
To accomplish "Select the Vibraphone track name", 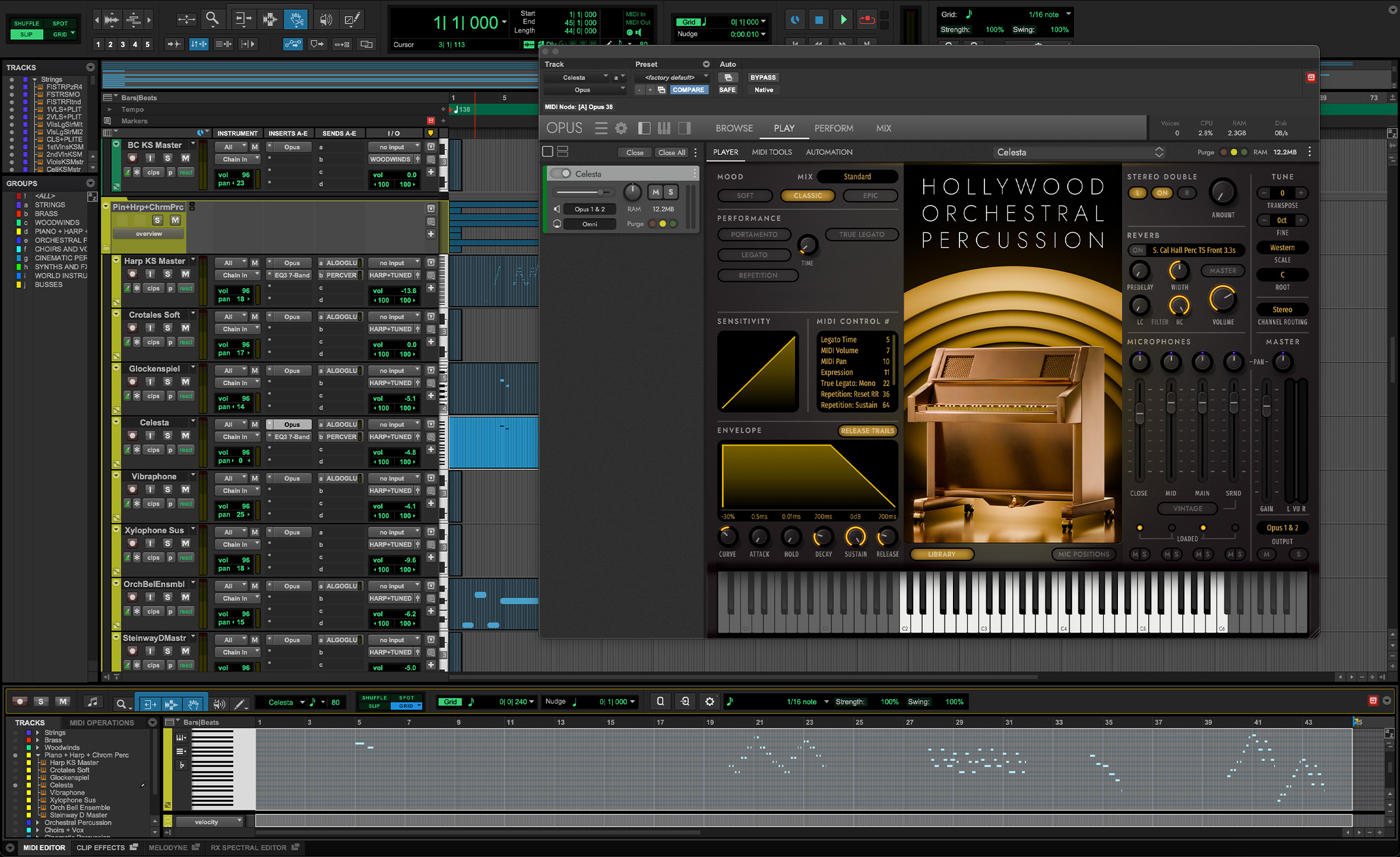I will tap(154, 476).
